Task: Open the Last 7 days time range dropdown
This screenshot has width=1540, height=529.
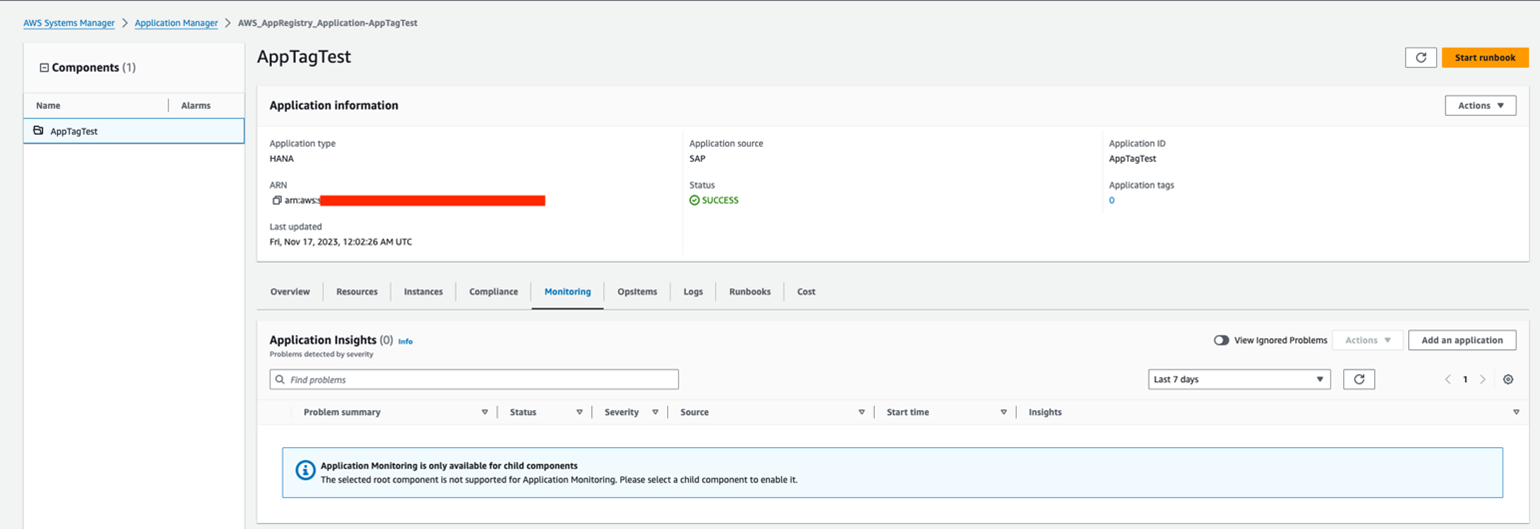Action: [1239, 379]
